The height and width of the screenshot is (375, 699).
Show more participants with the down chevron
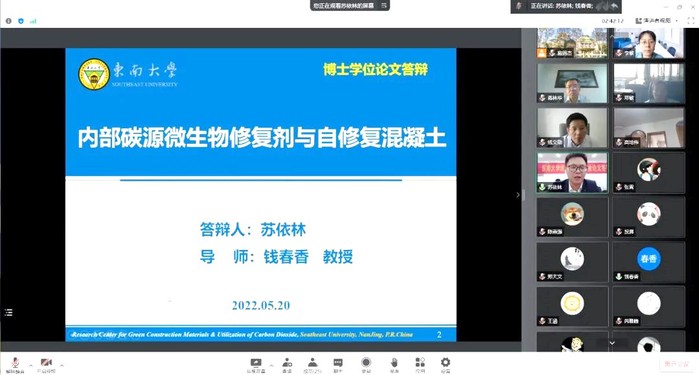click(x=612, y=343)
